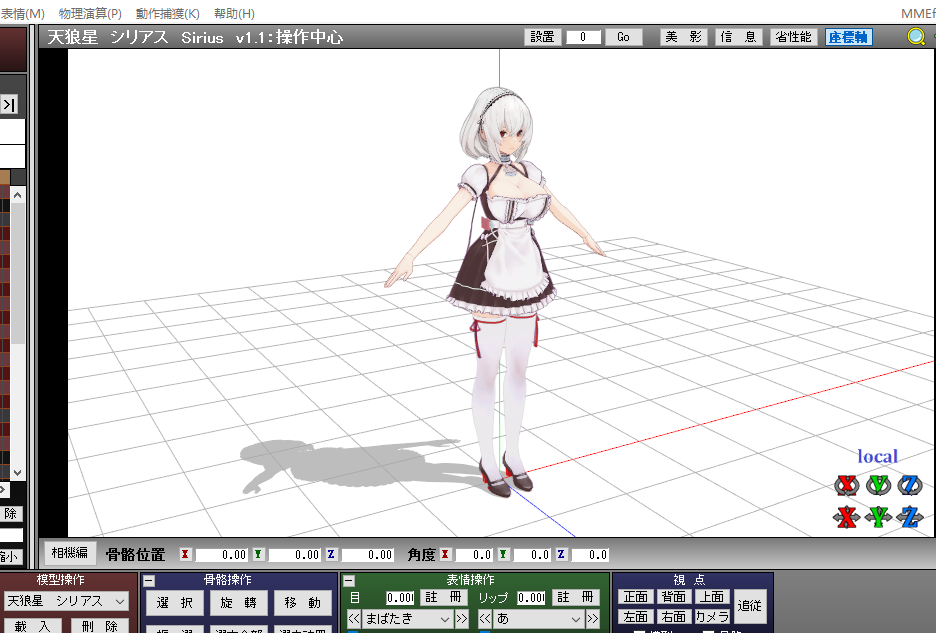Click the red X-axis move icon

pyautogui.click(x=848, y=517)
